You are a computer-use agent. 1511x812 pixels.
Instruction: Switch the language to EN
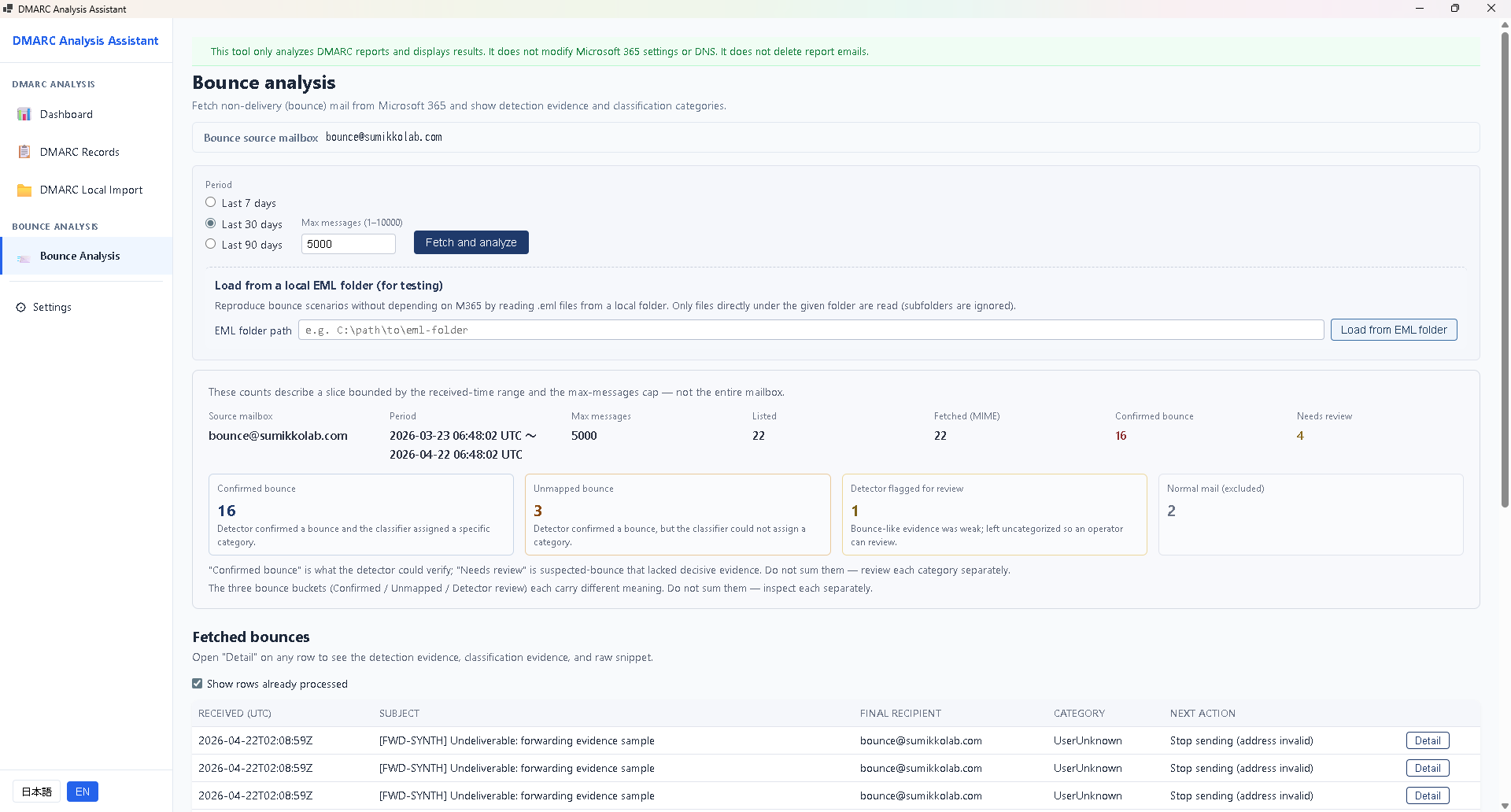tap(83, 792)
